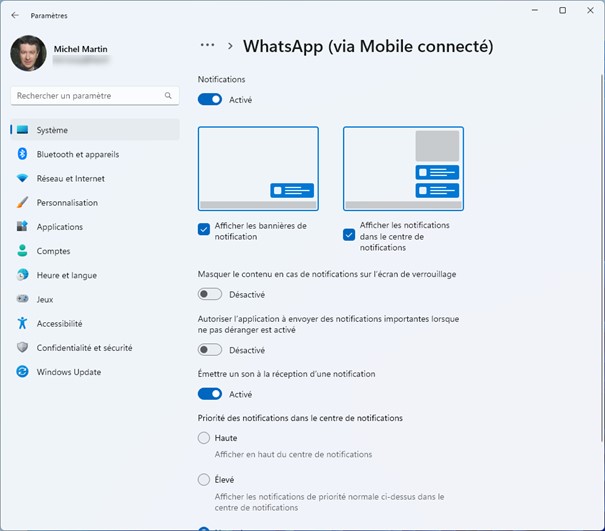Open Confidentialité et sécurité settings
This screenshot has height=531, width=605.
click(95, 347)
